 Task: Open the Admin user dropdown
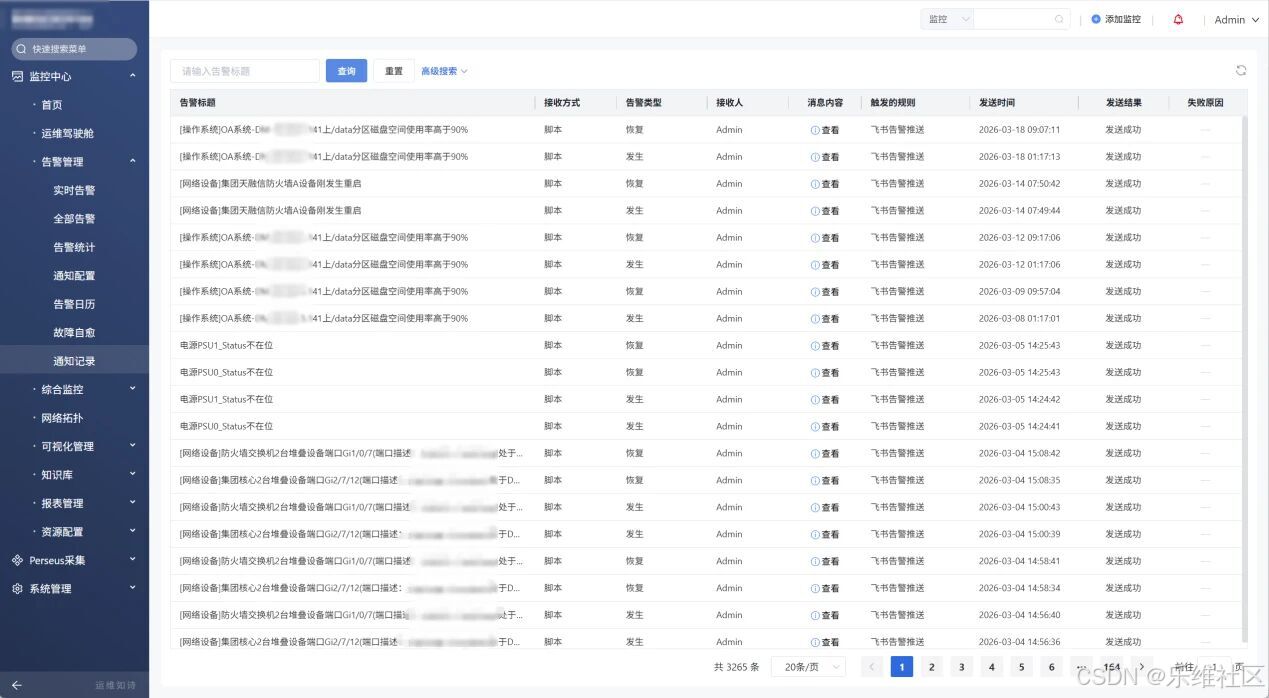coord(1236,20)
